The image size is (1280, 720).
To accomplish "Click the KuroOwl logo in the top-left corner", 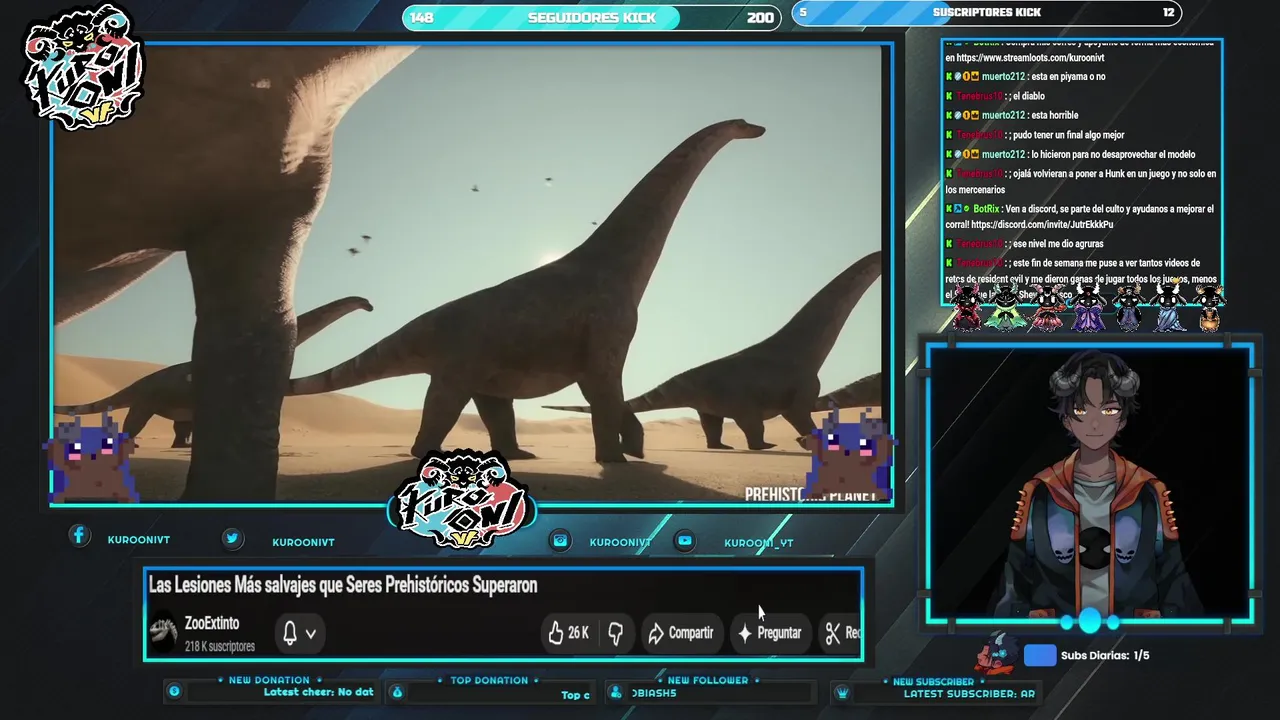I will (x=84, y=68).
